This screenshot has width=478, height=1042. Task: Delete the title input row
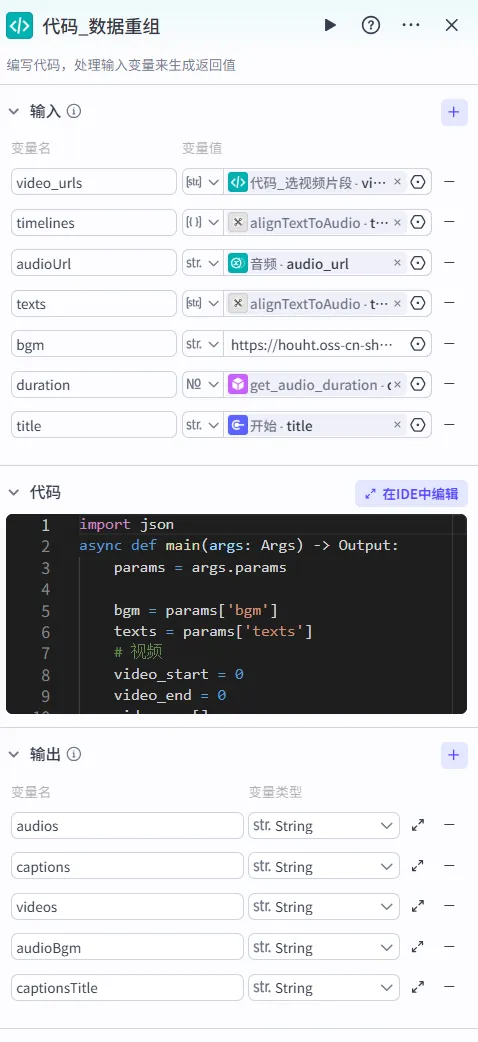point(449,425)
